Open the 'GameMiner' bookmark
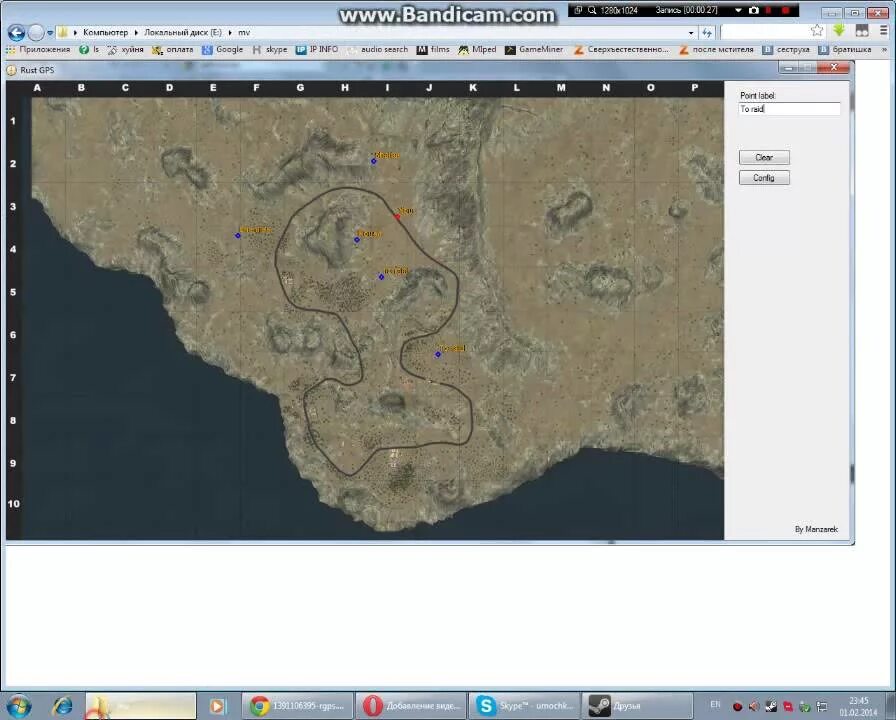 tap(534, 50)
